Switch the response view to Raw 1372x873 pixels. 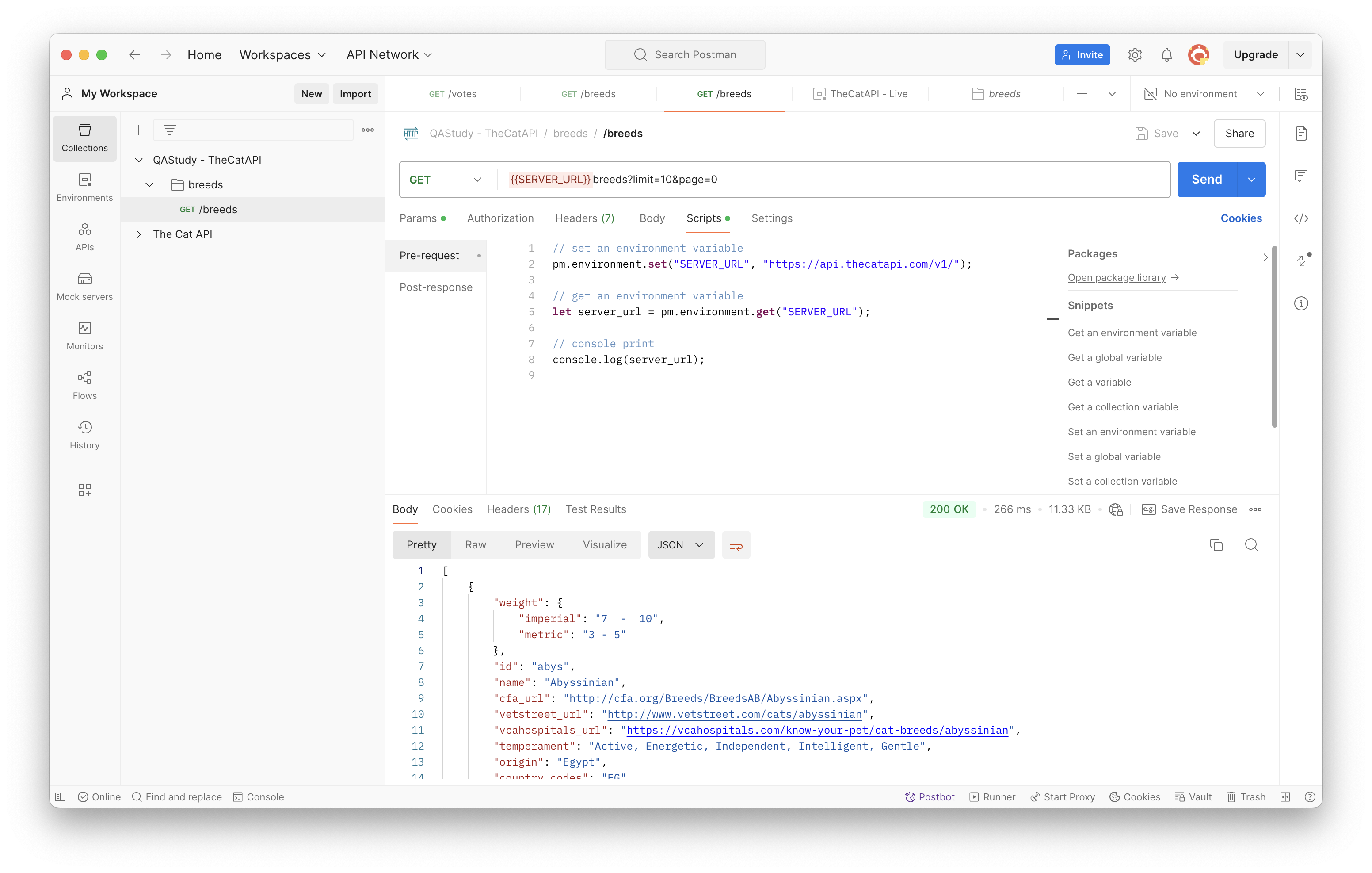click(x=475, y=544)
